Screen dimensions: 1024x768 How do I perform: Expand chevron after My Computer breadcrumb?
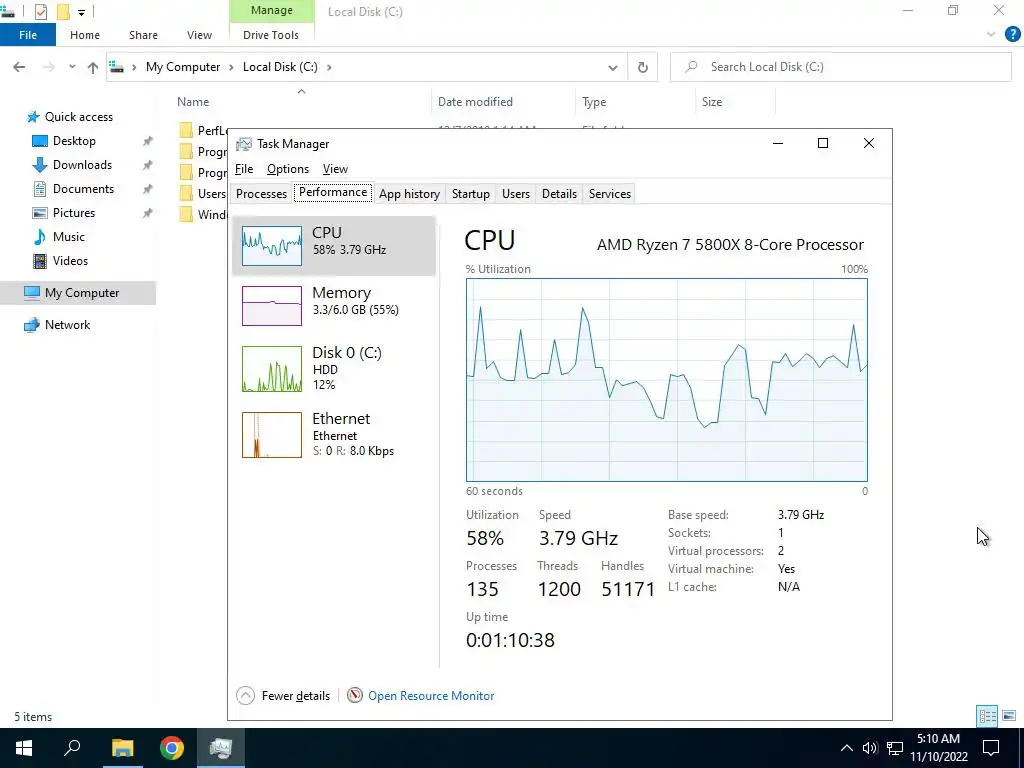[x=231, y=67]
